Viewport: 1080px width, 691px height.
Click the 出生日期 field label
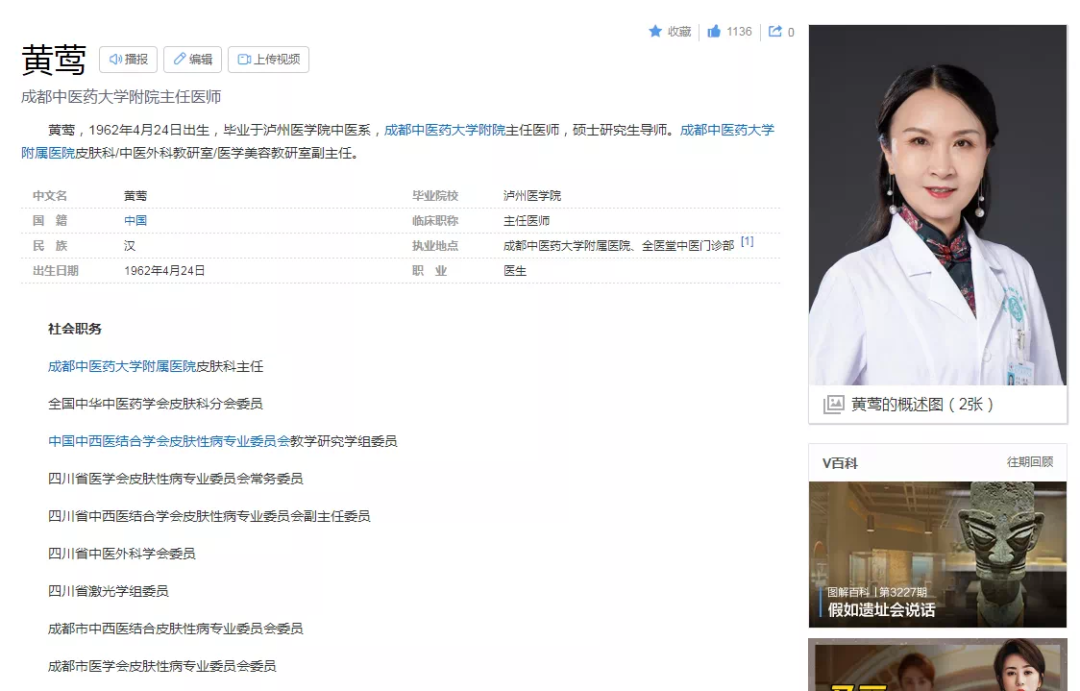point(56,271)
